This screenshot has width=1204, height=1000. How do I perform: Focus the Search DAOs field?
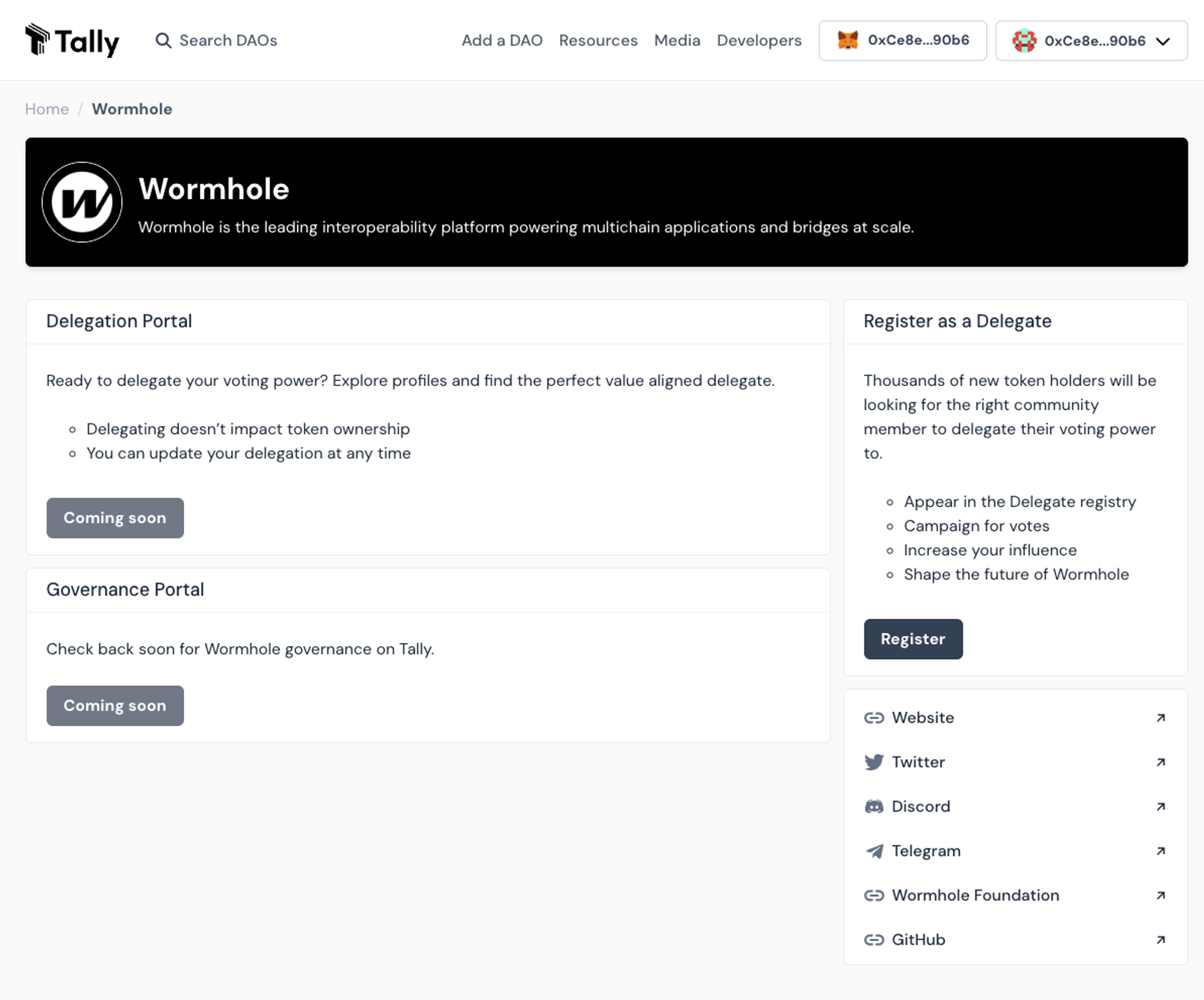[217, 40]
